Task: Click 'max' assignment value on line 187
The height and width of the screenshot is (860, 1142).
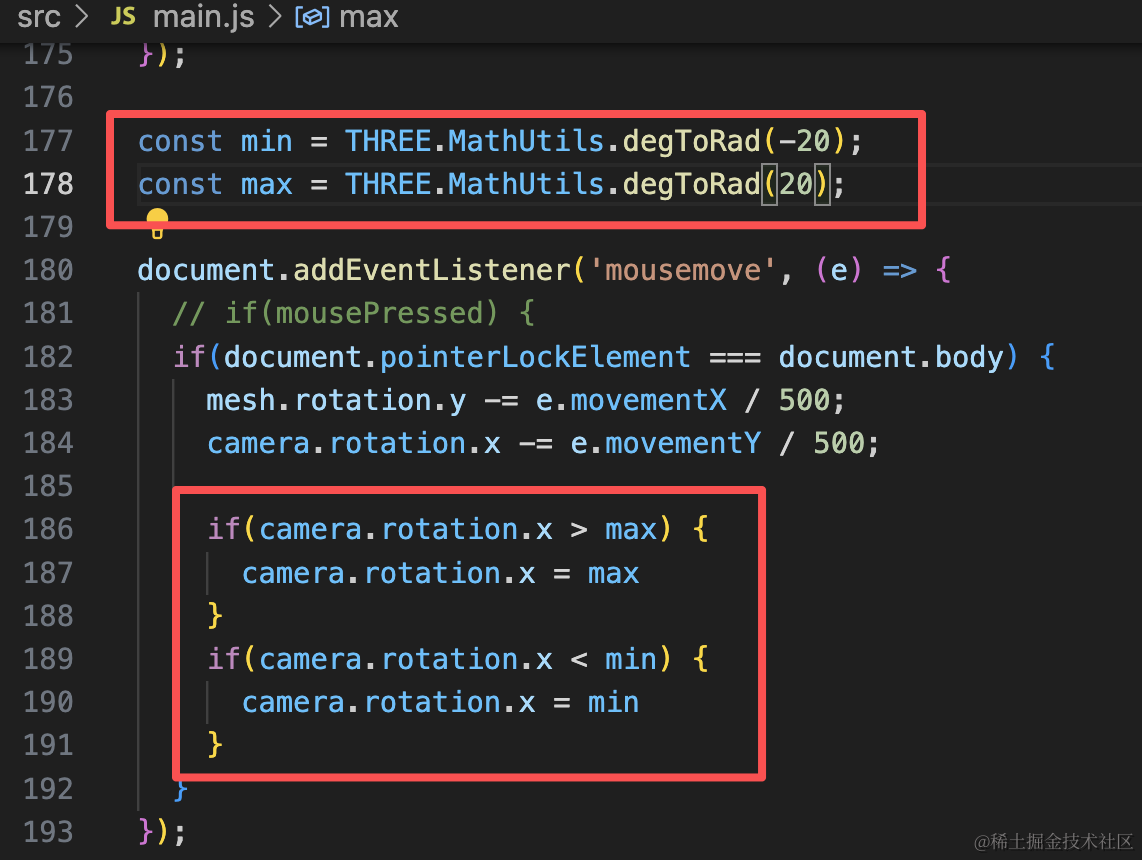Action: pos(613,574)
